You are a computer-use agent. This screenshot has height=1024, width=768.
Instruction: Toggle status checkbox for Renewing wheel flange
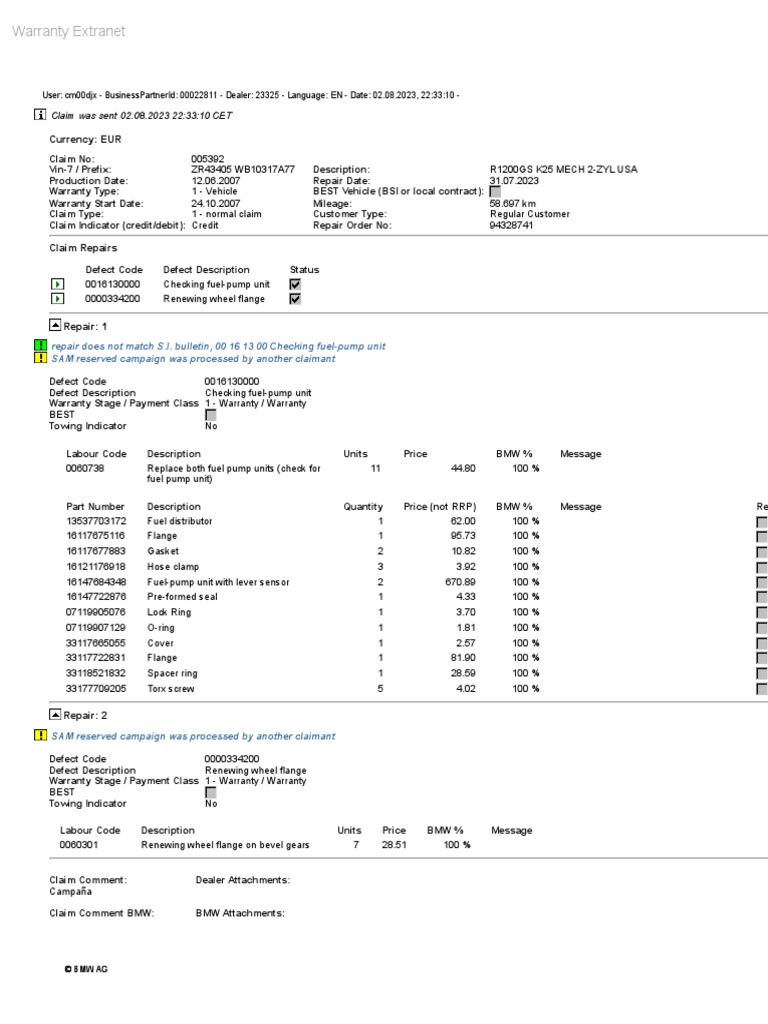[295, 298]
